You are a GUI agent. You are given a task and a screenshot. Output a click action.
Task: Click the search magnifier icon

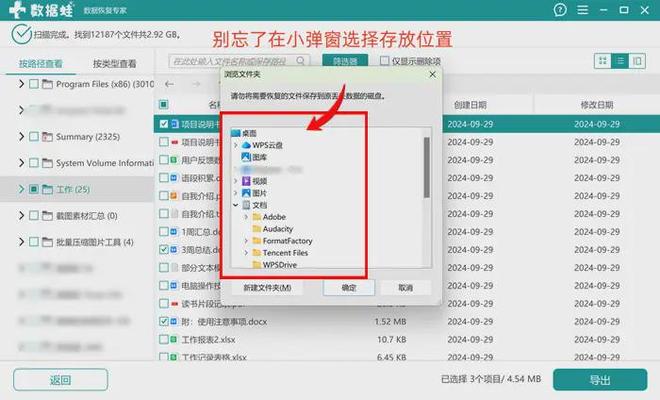(x=301, y=61)
